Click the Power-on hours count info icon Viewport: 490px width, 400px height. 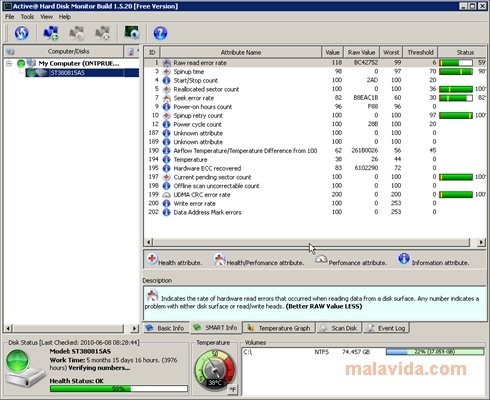click(166, 107)
